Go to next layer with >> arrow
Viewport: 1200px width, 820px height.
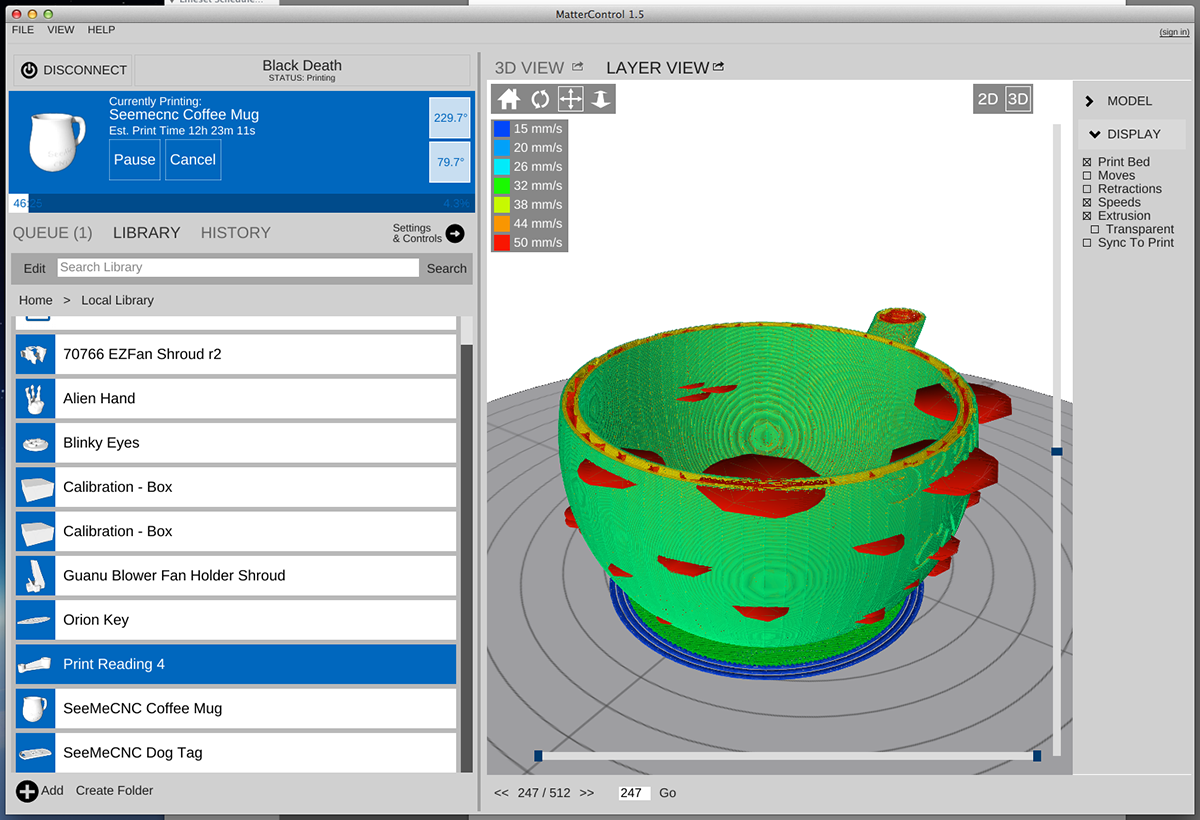(x=586, y=793)
